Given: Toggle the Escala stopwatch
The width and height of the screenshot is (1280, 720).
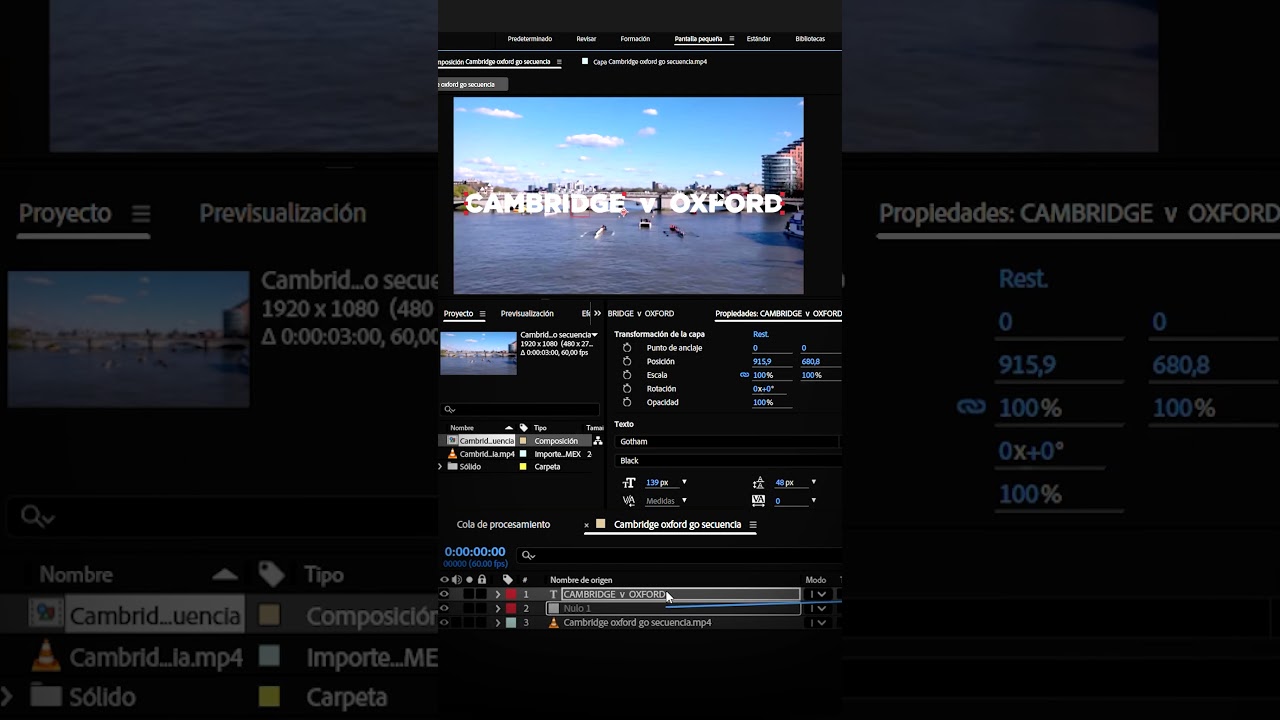Looking at the screenshot, I should [627, 375].
